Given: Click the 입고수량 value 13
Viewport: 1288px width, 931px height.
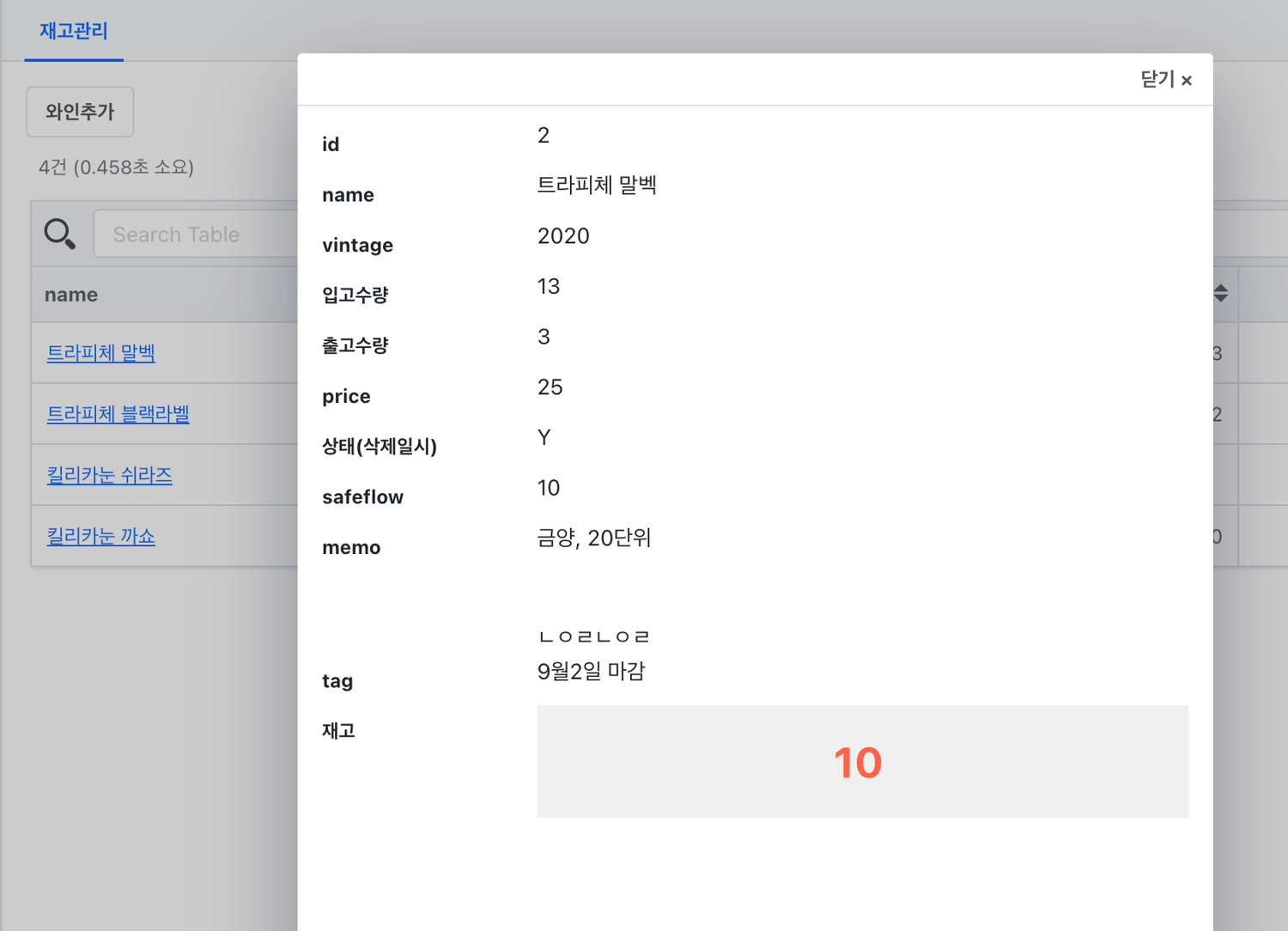Looking at the screenshot, I should [x=549, y=286].
